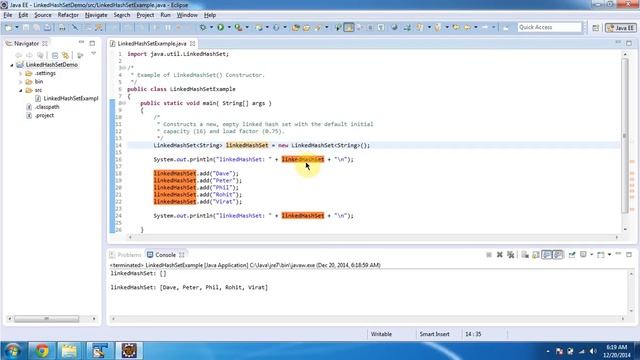
Task: Open the Open Console dropdown arrow
Action: [609, 255]
